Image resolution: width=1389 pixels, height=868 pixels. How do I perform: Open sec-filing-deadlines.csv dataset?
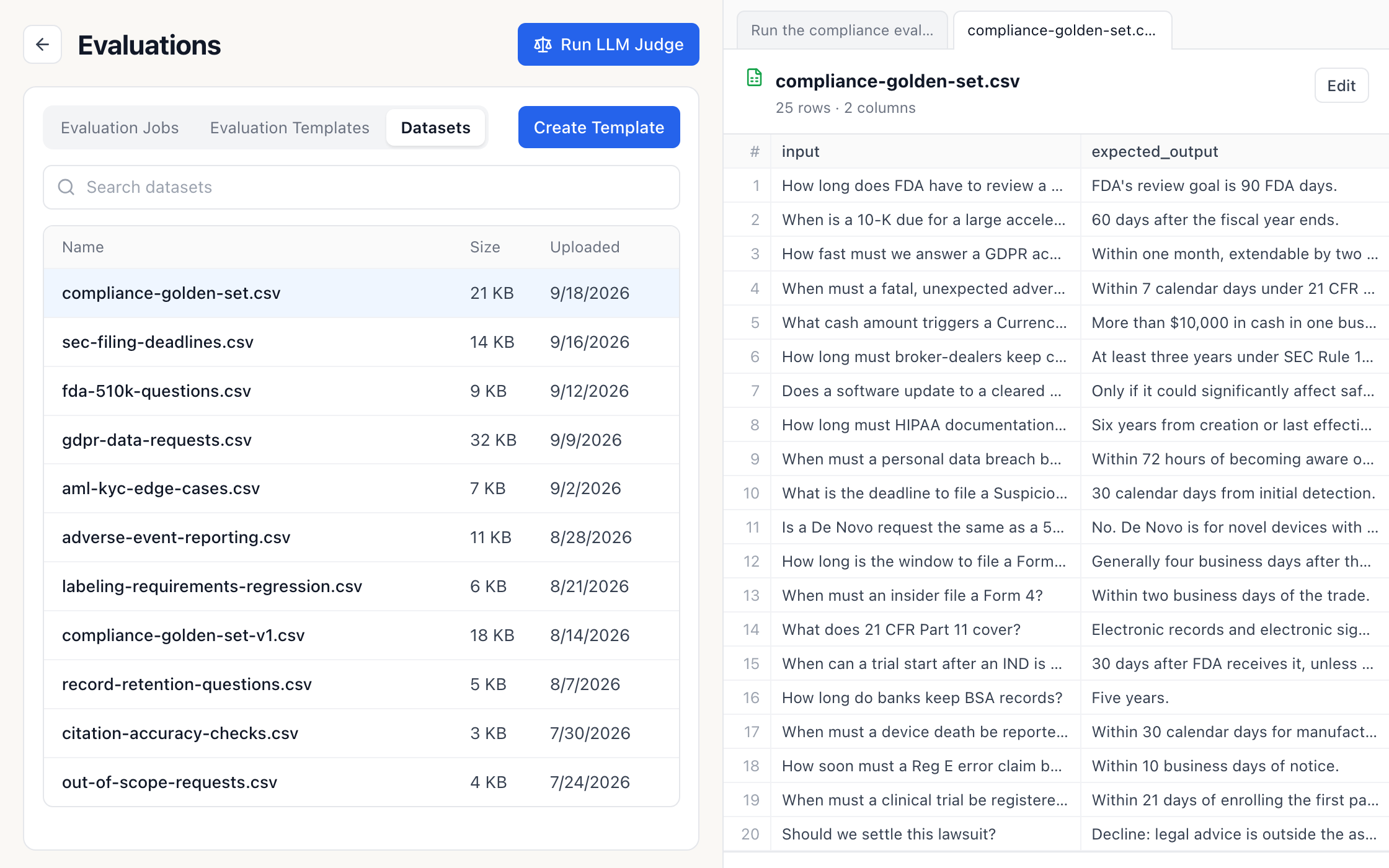(x=362, y=342)
